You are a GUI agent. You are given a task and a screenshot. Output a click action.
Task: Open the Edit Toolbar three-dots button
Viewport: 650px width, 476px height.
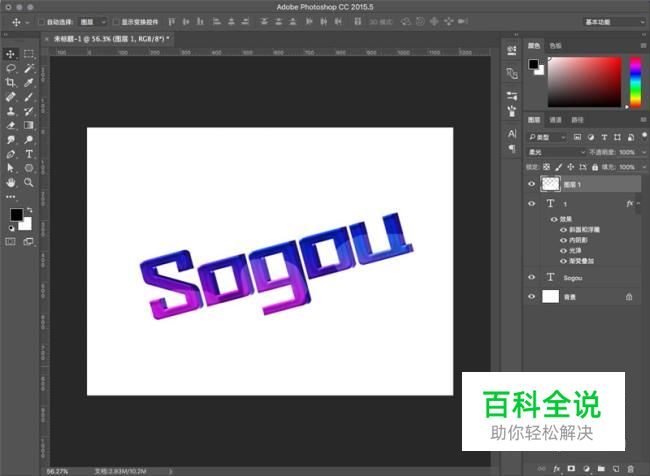pyautogui.click(x=10, y=197)
